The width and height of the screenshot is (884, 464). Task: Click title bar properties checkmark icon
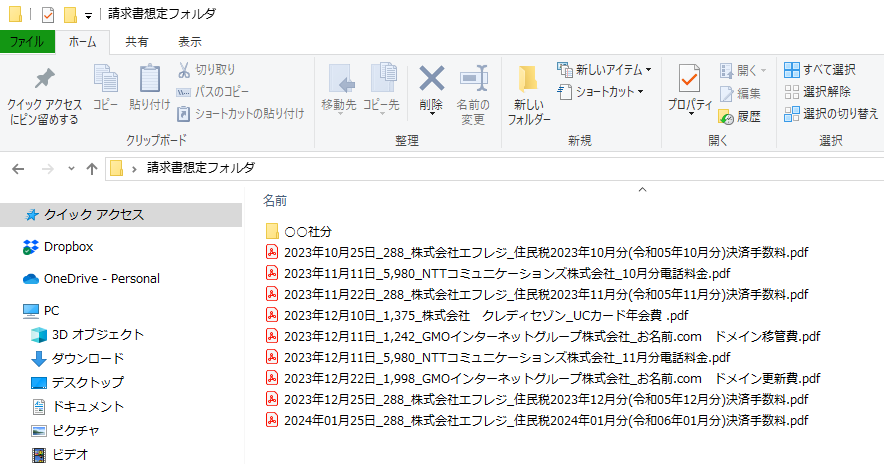tap(48, 15)
